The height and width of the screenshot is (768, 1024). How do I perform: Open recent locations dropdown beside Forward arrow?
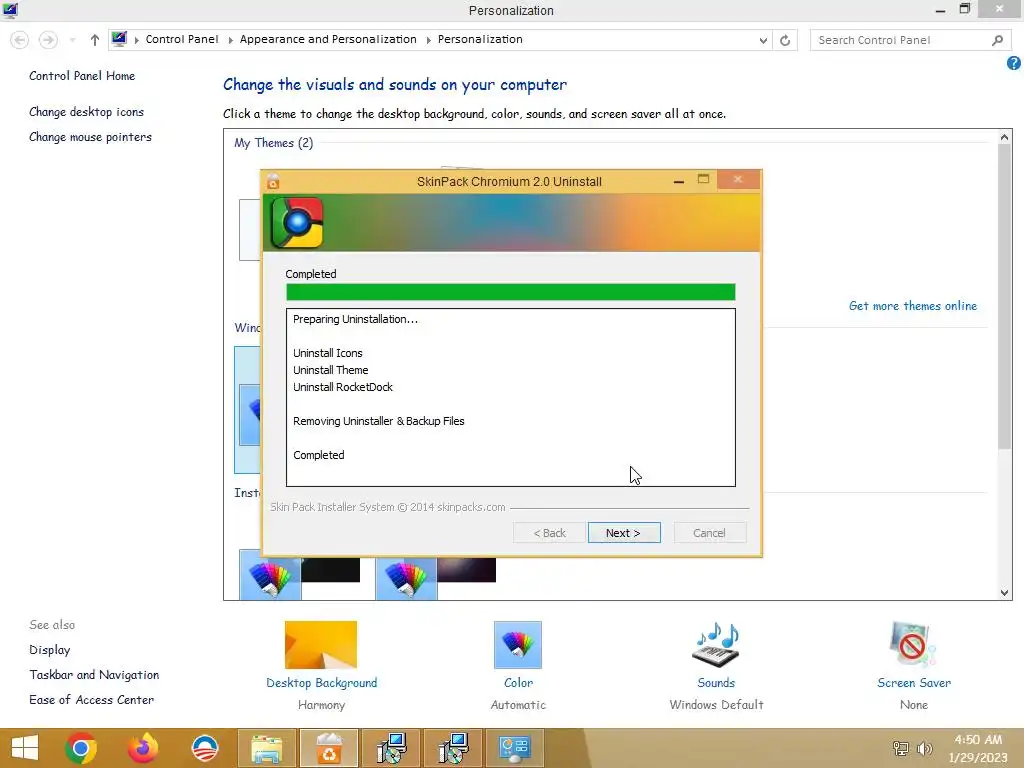(72, 40)
